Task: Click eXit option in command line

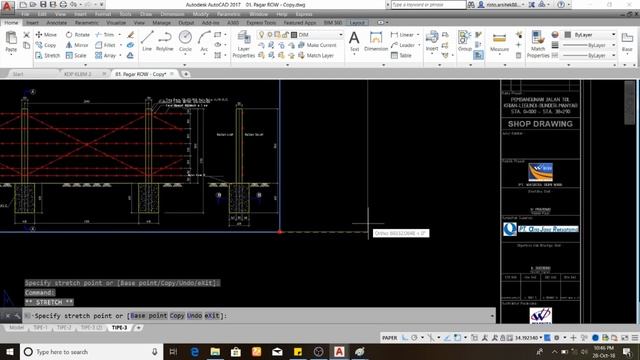Action: click(212, 316)
